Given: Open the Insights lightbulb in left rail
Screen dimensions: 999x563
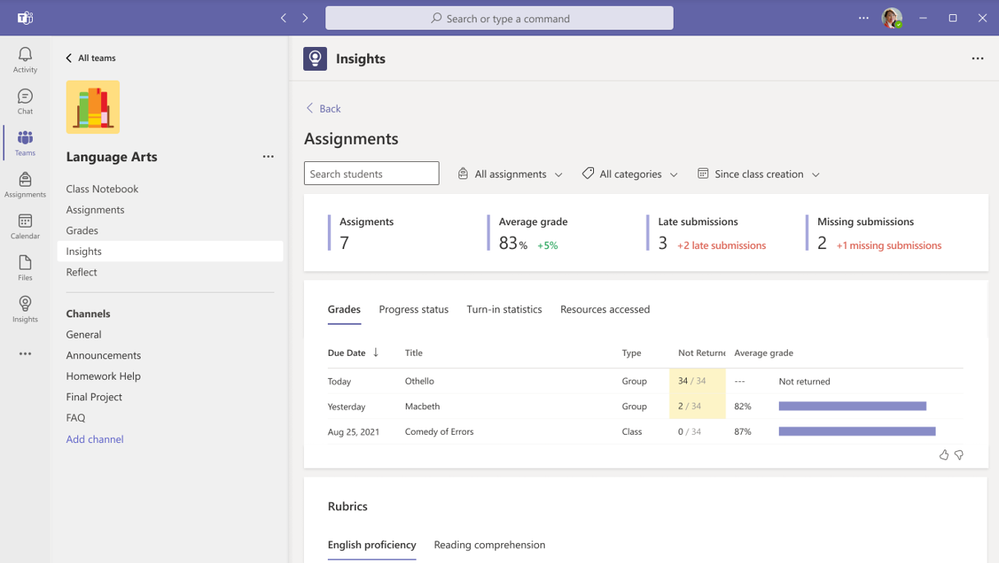Looking at the screenshot, I should 25,309.
